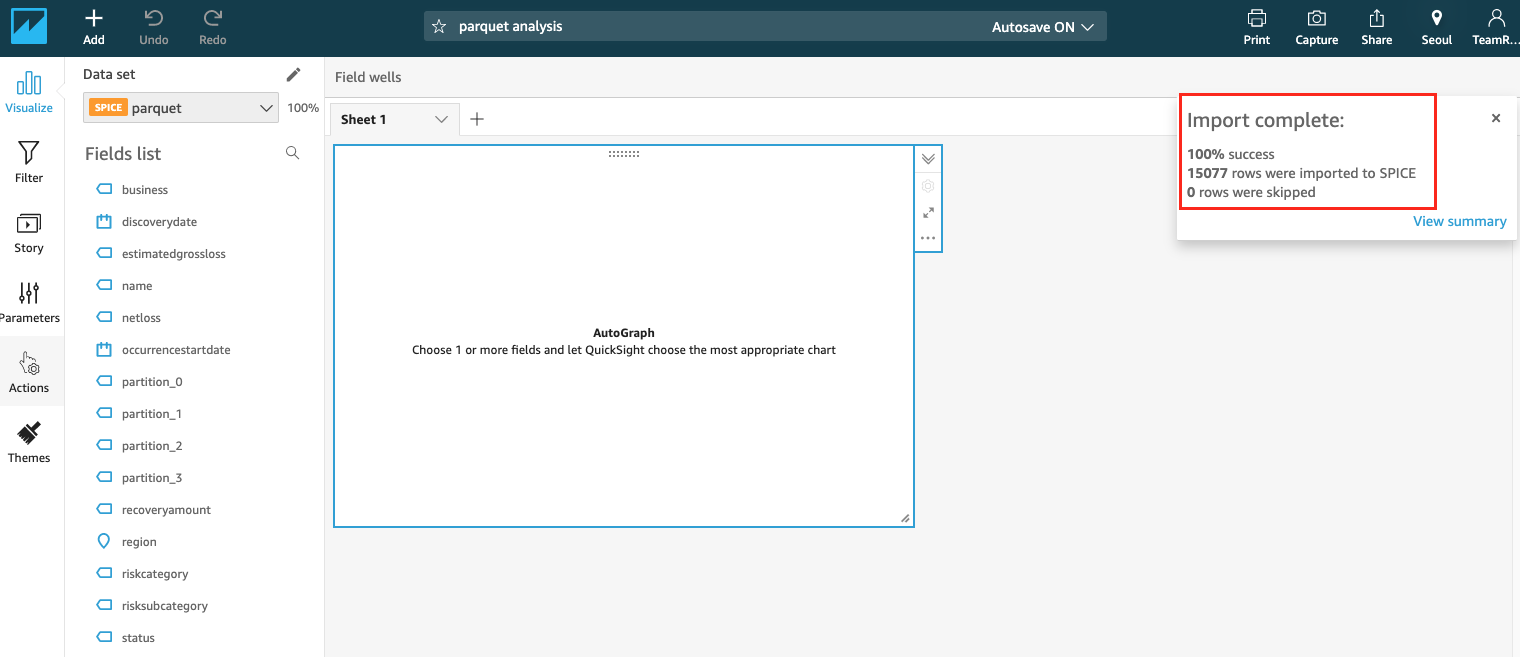Click the Add plus icon
Image resolution: width=1520 pixels, height=657 pixels.
(93, 18)
